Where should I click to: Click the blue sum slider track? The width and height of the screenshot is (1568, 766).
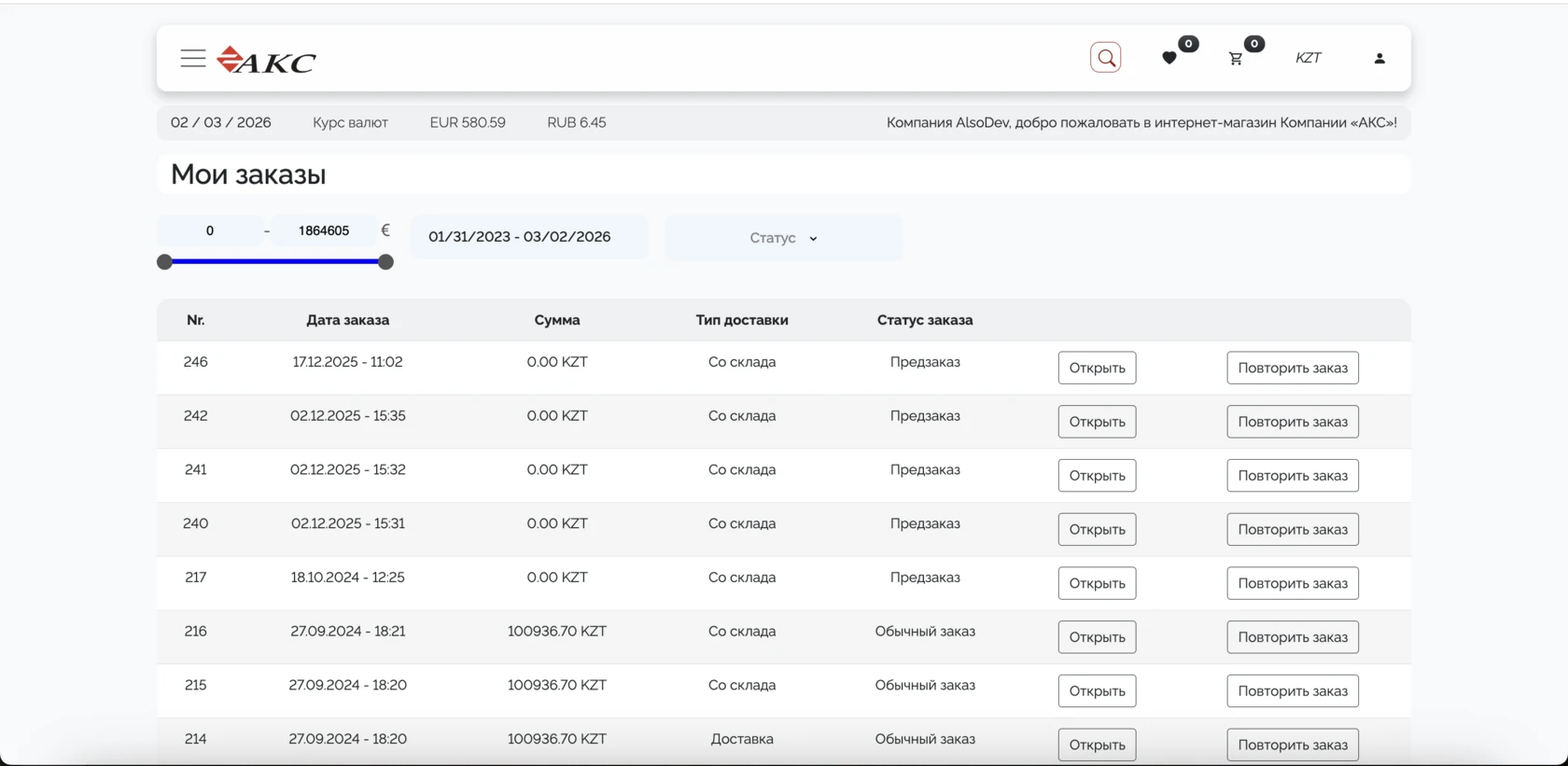(x=275, y=262)
